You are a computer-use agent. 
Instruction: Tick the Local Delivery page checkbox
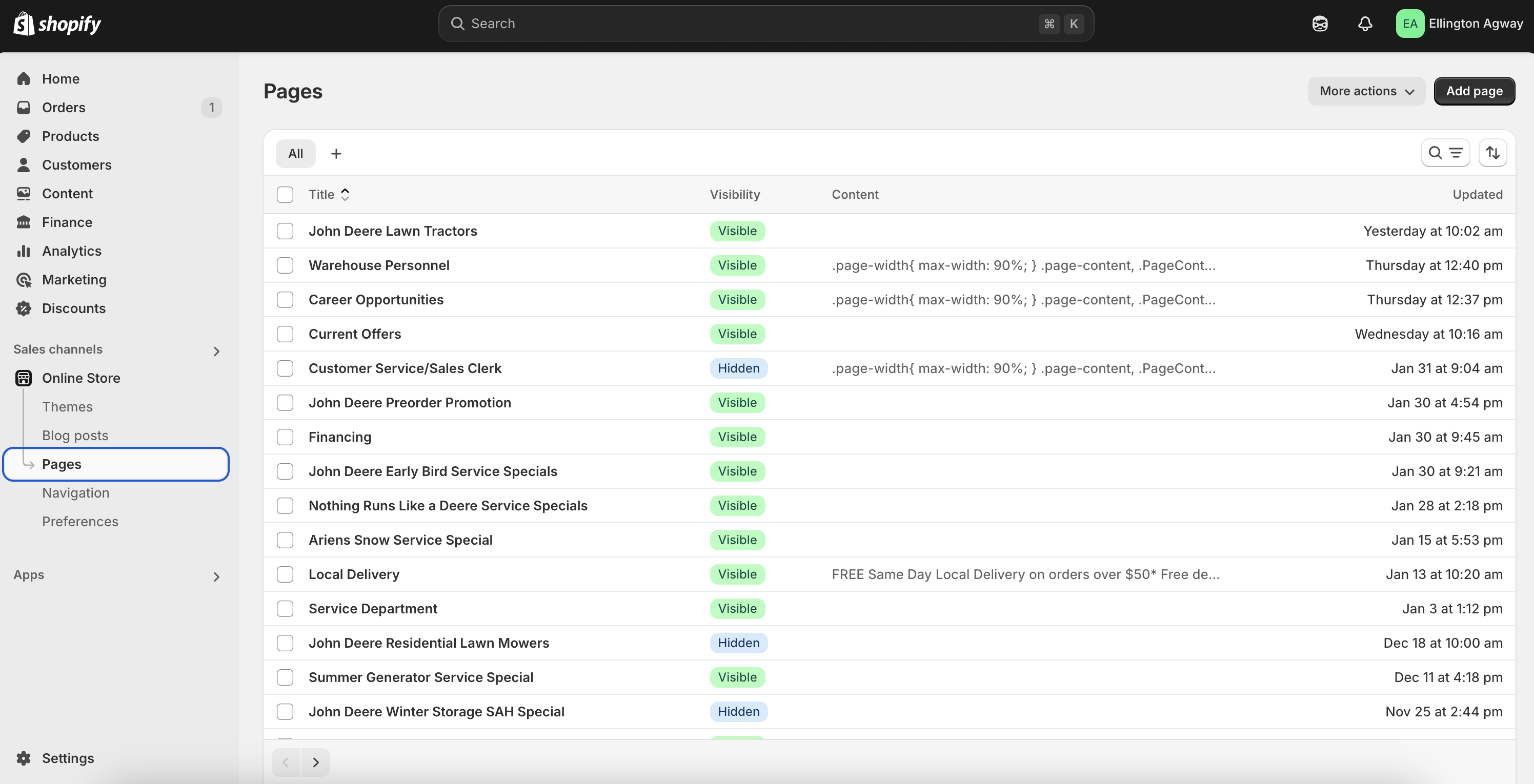(285, 574)
